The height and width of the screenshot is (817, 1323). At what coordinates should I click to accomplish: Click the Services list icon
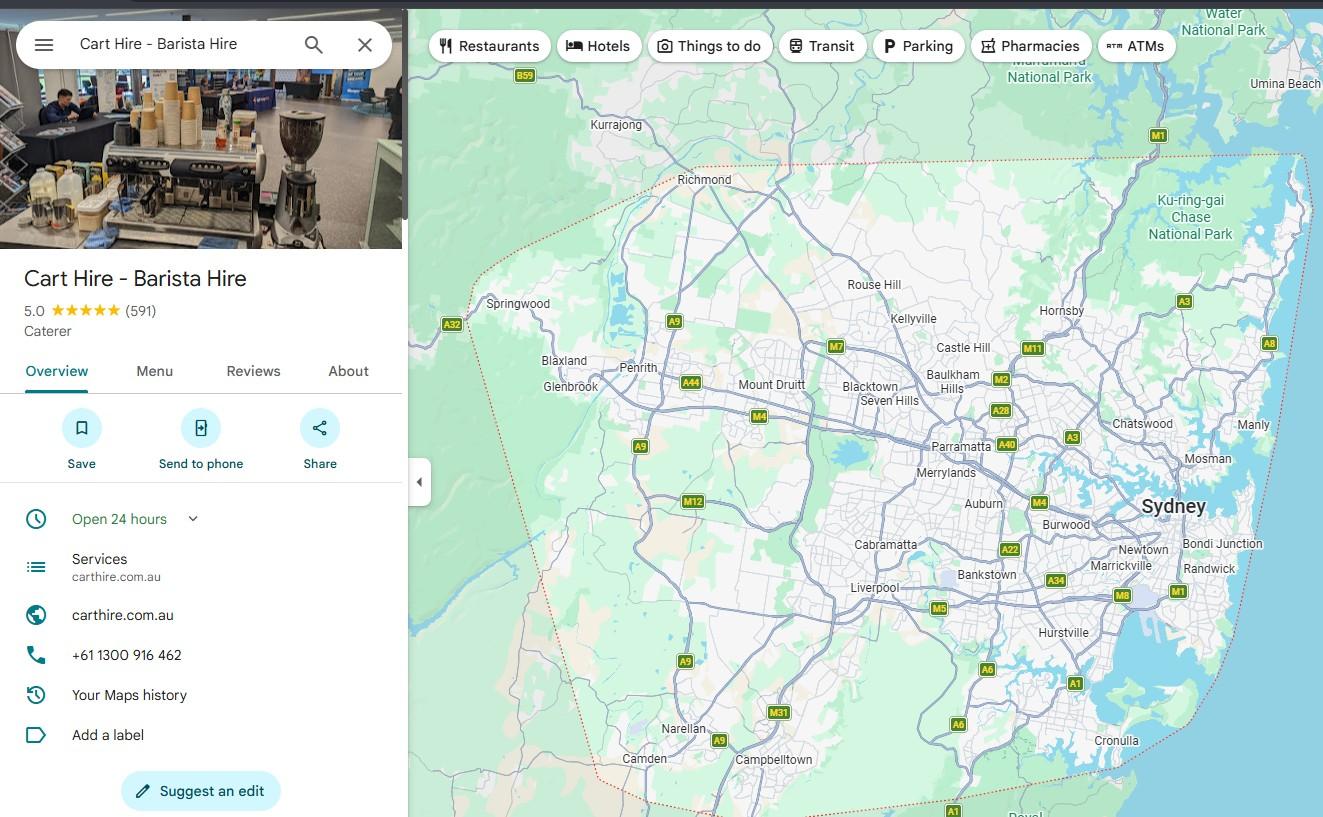tap(36, 567)
